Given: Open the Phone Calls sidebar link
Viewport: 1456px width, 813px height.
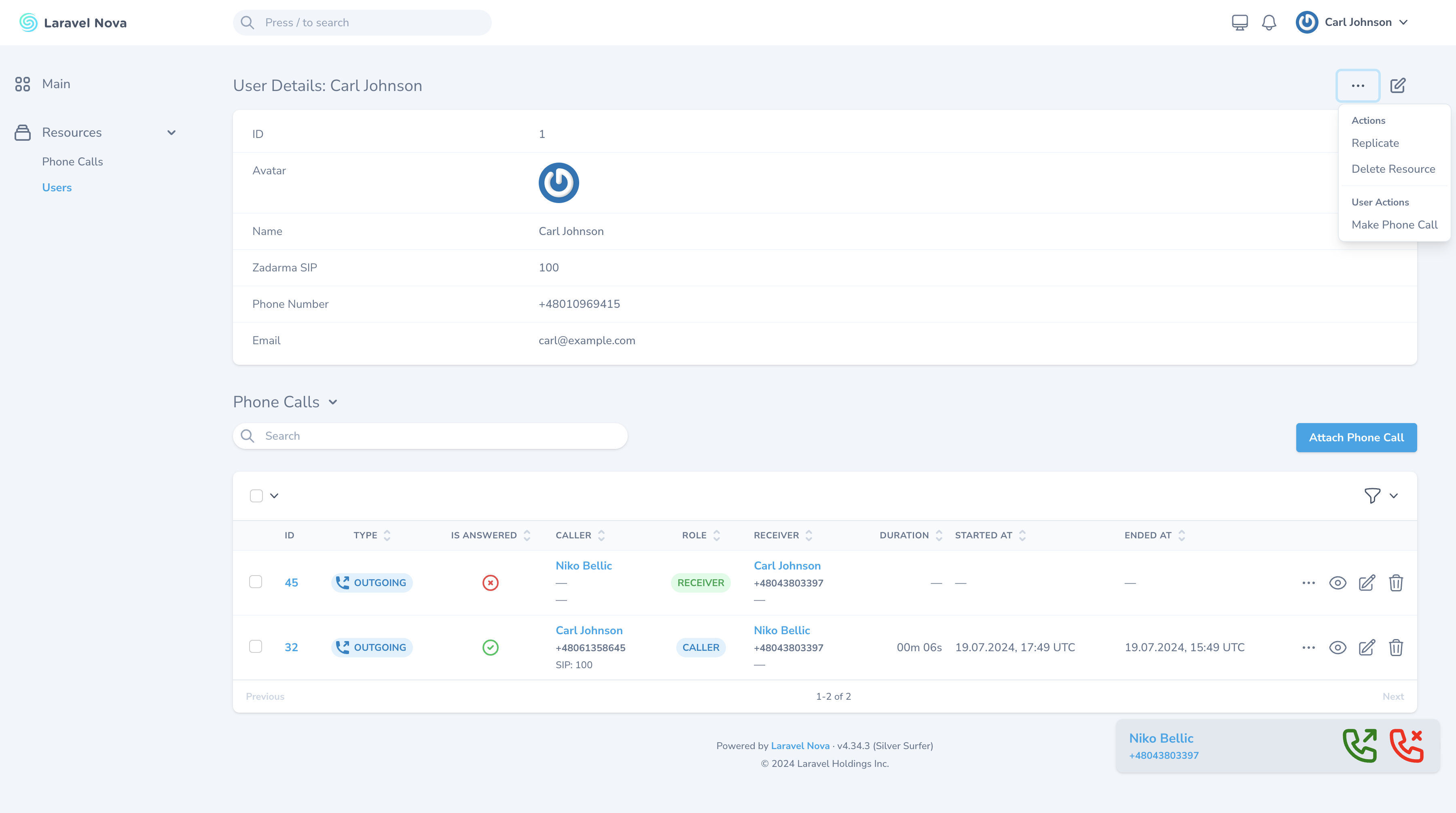Looking at the screenshot, I should pos(72,162).
